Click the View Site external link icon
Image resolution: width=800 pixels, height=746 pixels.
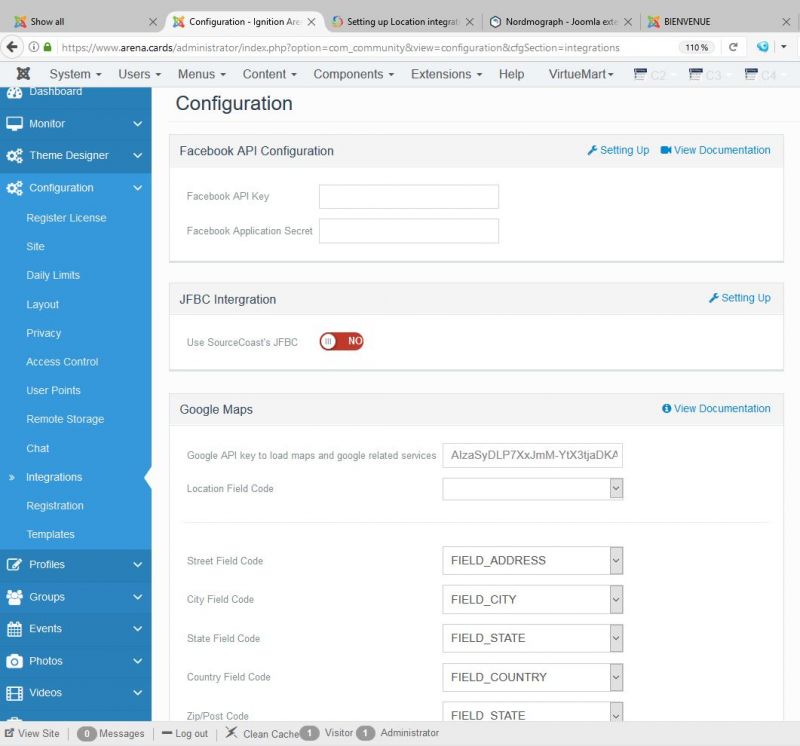coord(9,733)
